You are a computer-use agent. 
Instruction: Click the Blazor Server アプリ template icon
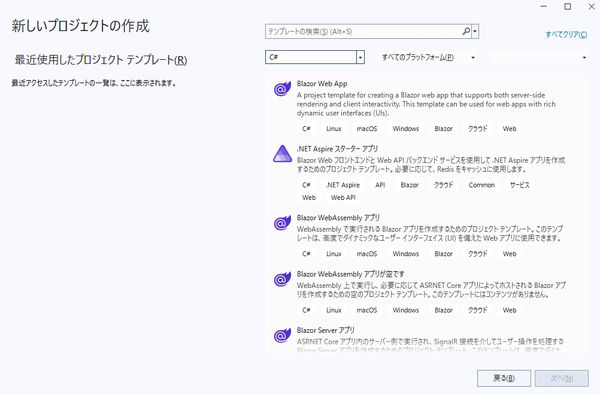pos(282,335)
